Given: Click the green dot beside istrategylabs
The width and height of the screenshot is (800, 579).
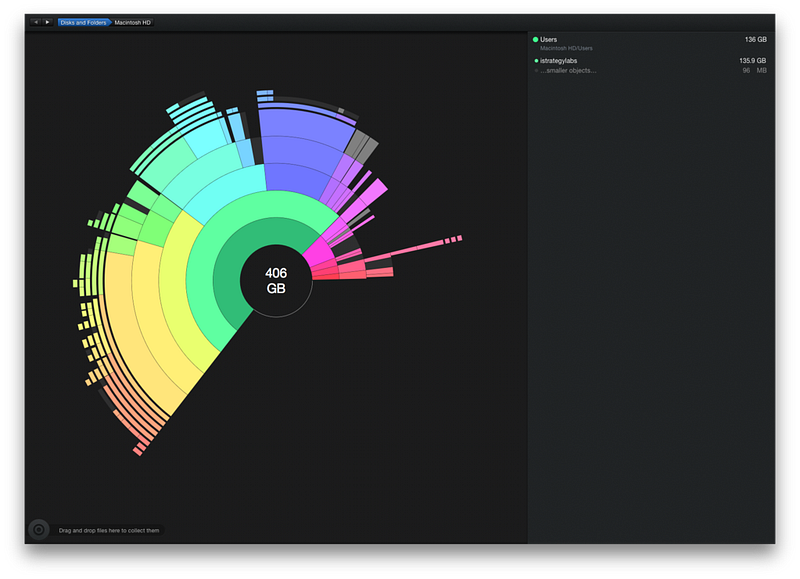Looking at the screenshot, I should click(536, 61).
